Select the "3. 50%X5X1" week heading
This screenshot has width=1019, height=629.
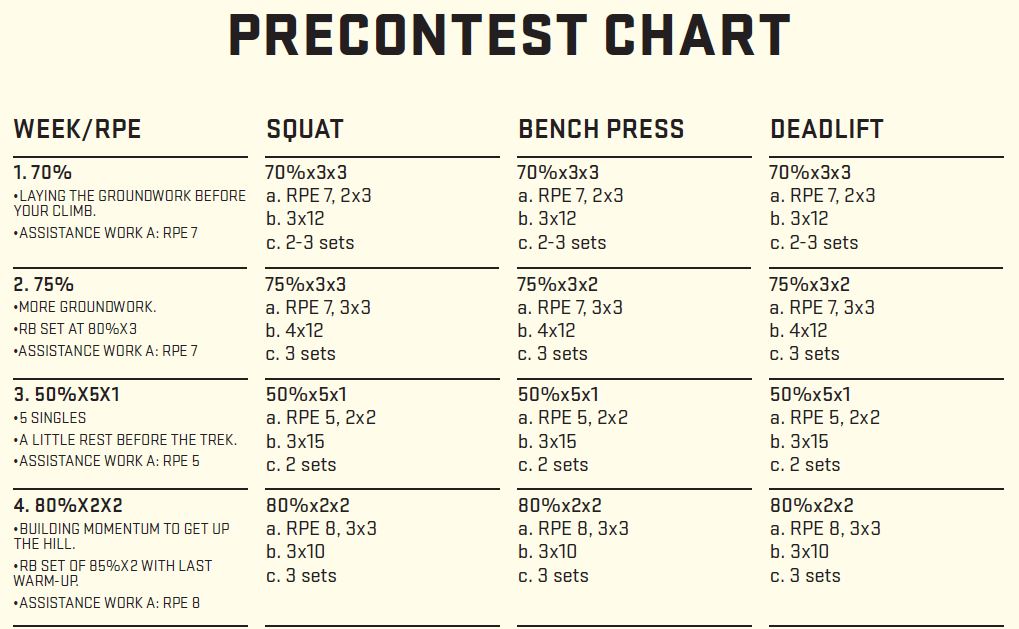coord(68,394)
